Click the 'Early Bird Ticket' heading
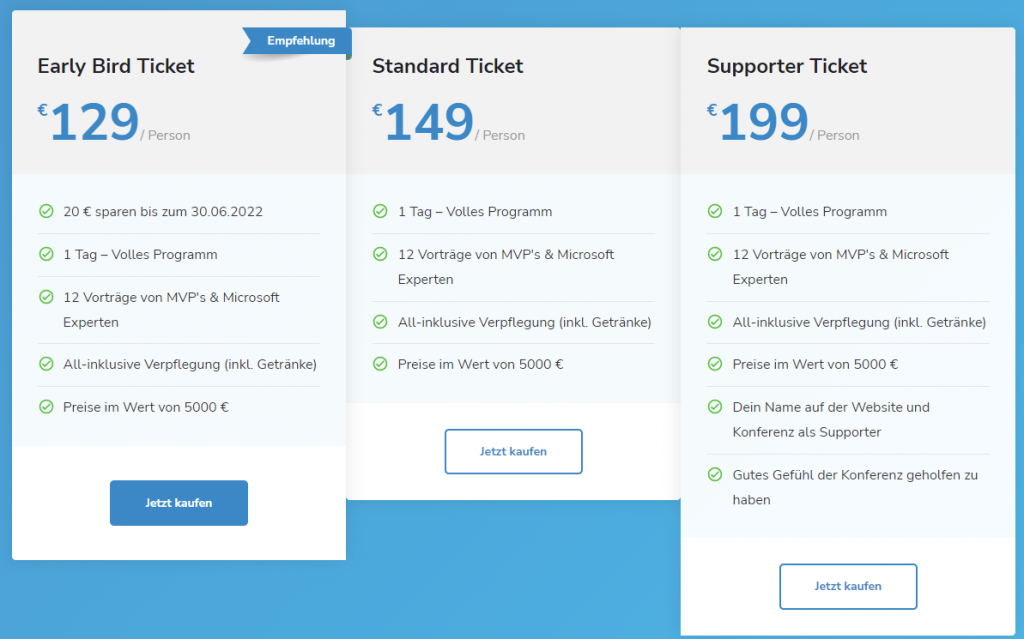This screenshot has width=1024, height=639. coord(116,66)
